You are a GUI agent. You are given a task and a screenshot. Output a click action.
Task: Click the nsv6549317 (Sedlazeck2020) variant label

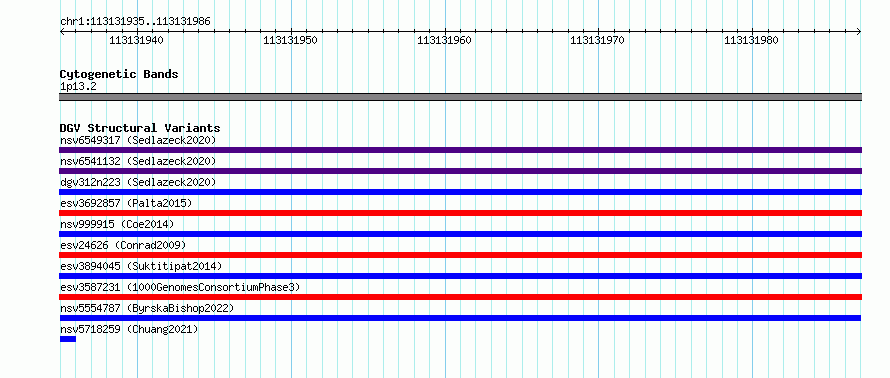tap(138, 140)
